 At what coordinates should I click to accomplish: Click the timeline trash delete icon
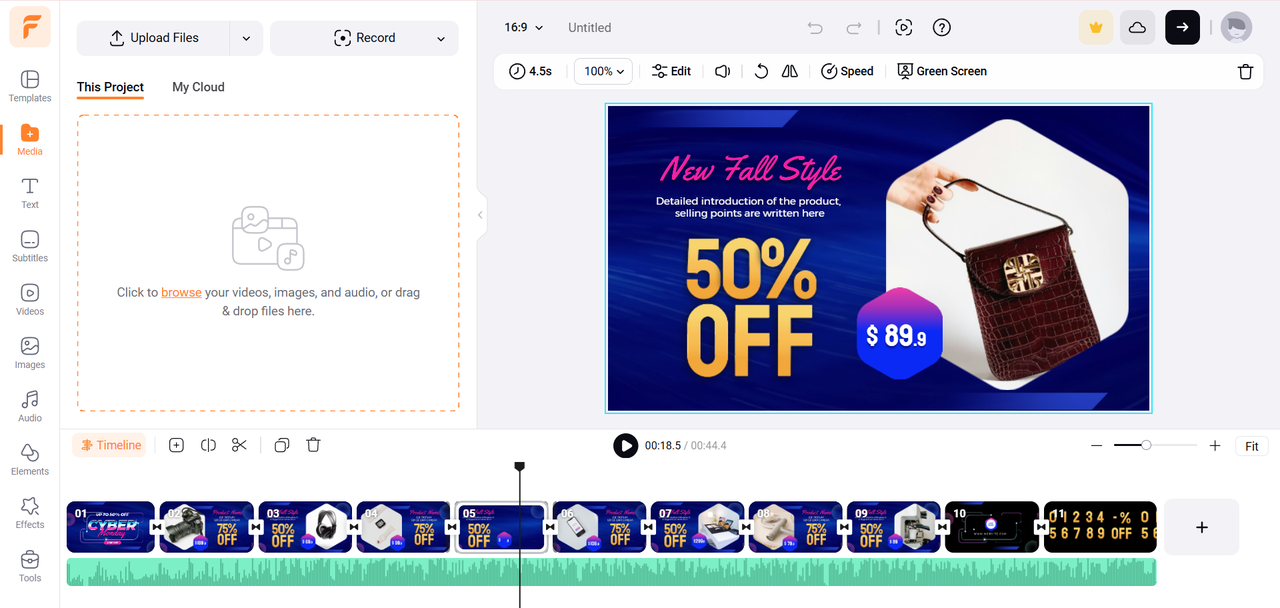[313, 445]
